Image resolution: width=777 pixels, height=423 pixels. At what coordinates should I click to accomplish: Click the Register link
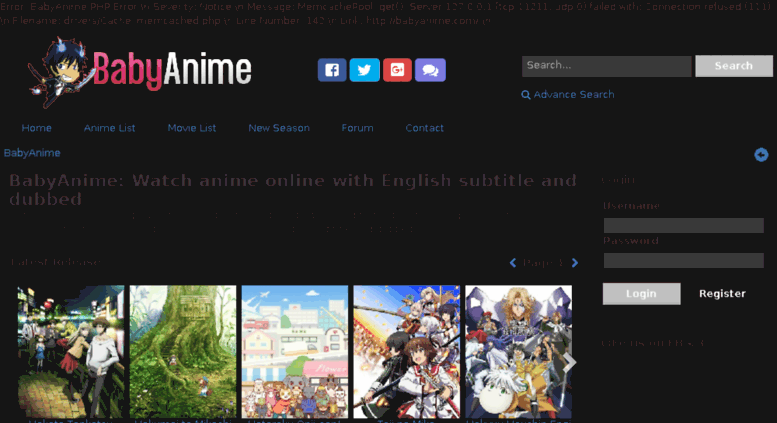[722, 294]
